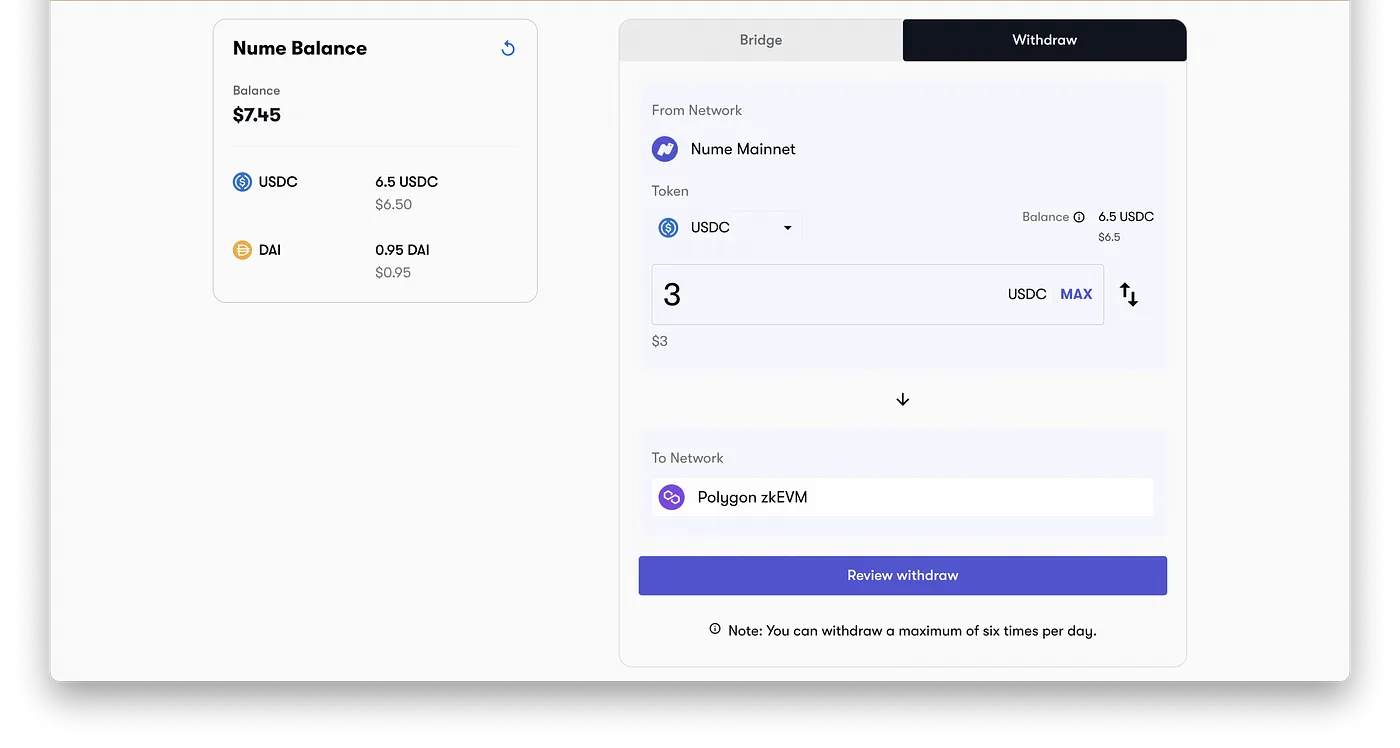Click the info icon beside withdrawal note
The height and width of the screenshot is (748, 1400).
coord(715,629)
